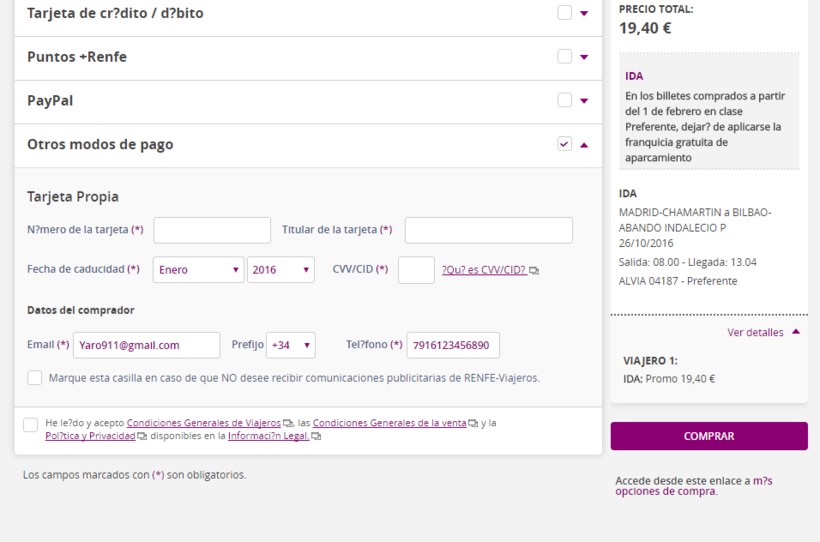Click the Salida: 08.00 - Llegada: 13.04 text
The width and height of the screenshot is (820, 542).
(688, 262)
